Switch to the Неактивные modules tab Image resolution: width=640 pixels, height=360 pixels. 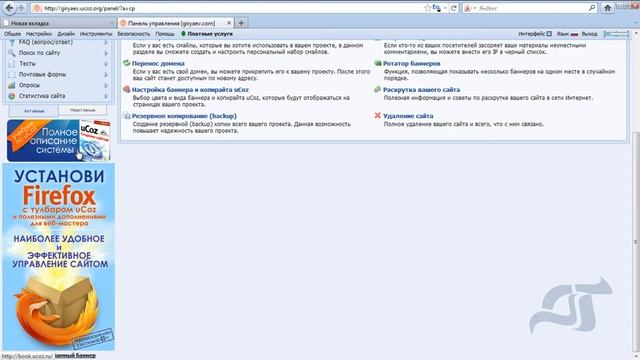(x=82, y=110)
